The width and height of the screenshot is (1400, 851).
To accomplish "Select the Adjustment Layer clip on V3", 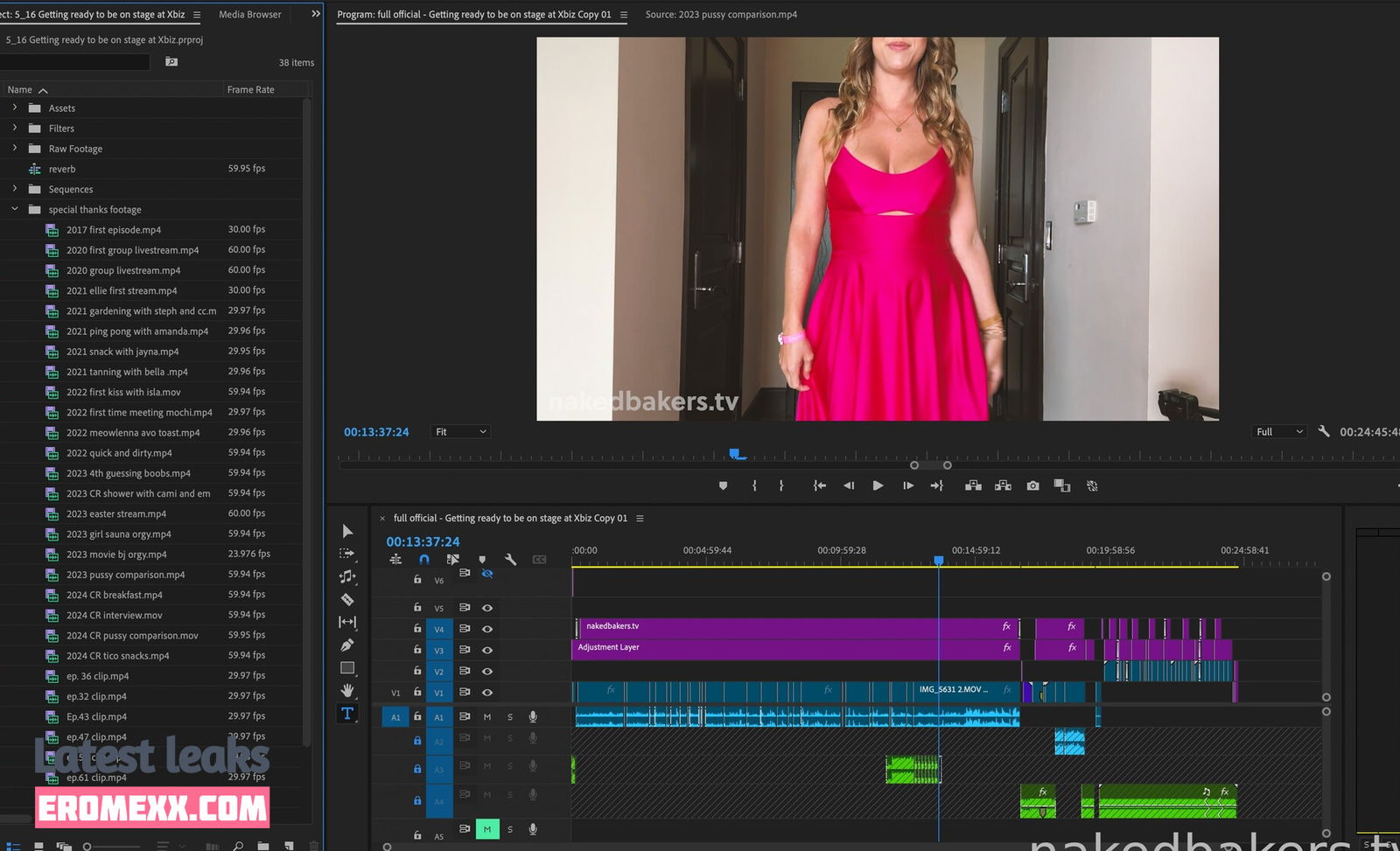I will tap(796, 649).
